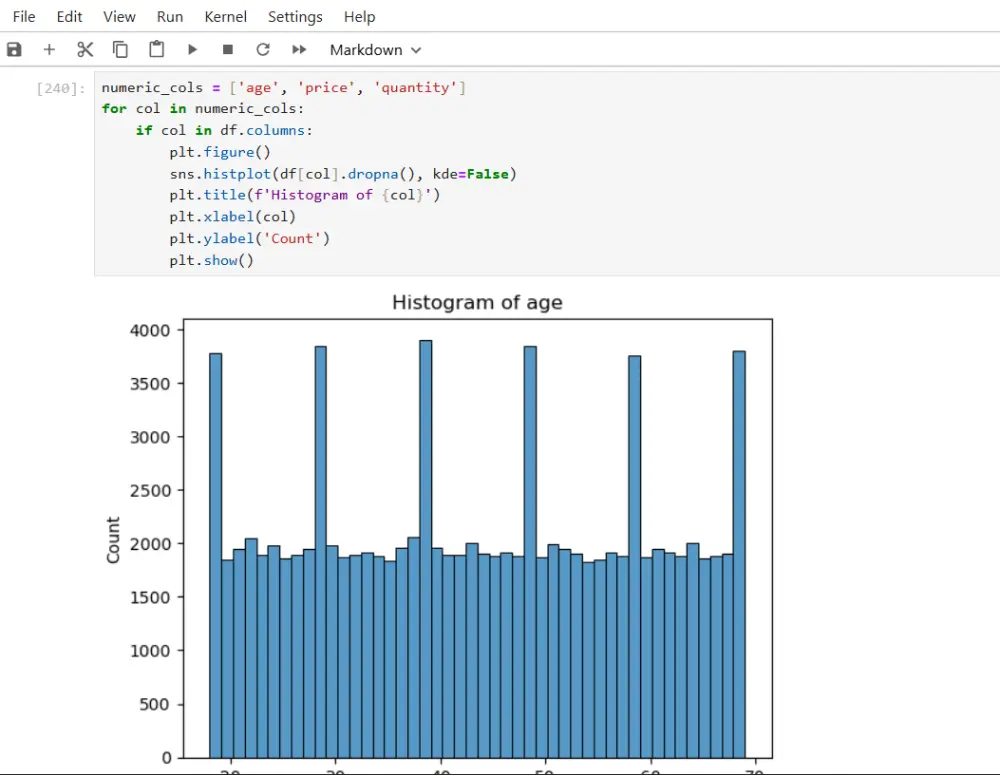Open the Kernel menu
This screenshot has width=1000, height=775.
(225, 16)
